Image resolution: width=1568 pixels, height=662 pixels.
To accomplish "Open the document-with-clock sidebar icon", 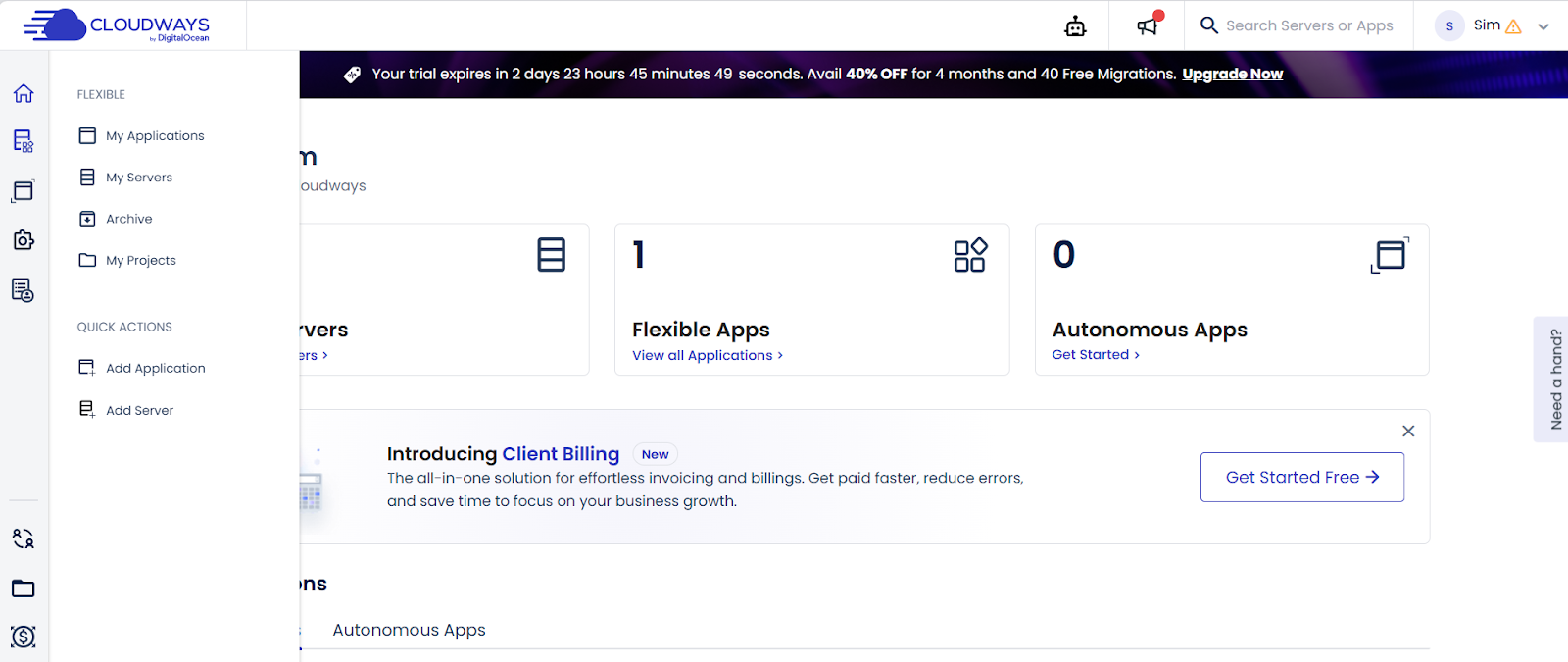I will 24,290.
